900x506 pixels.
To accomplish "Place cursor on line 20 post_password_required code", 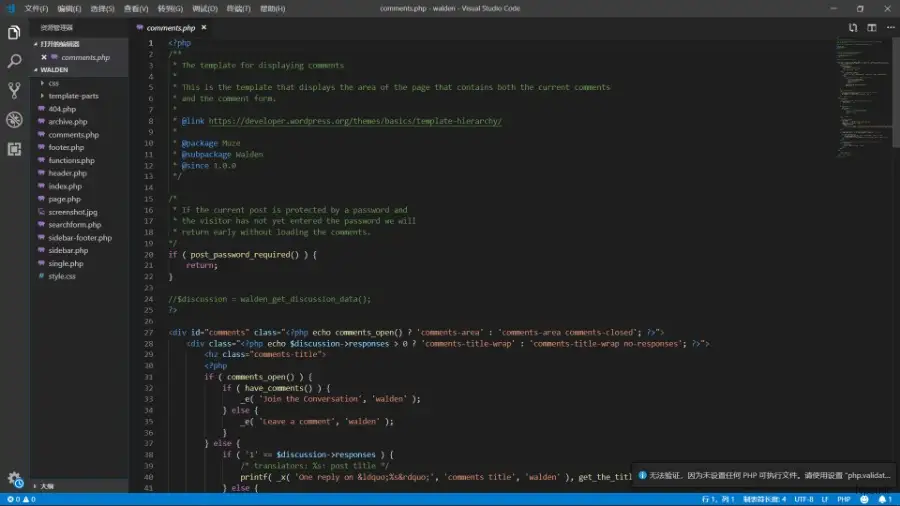I will pyautogui.click(x=244, y=255).
